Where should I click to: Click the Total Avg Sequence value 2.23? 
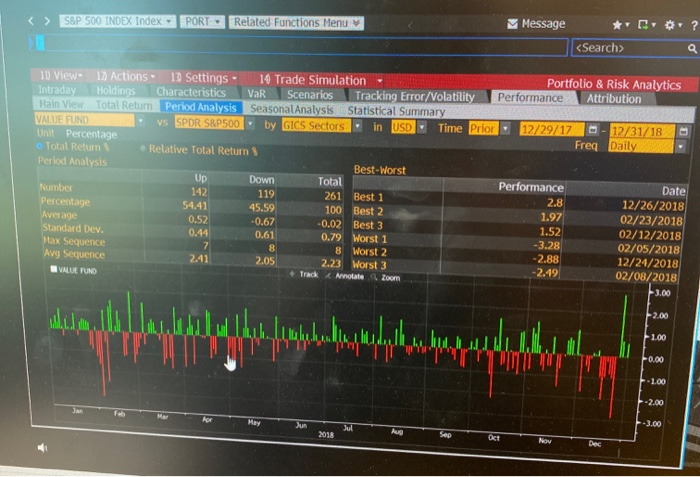(331, 263)
